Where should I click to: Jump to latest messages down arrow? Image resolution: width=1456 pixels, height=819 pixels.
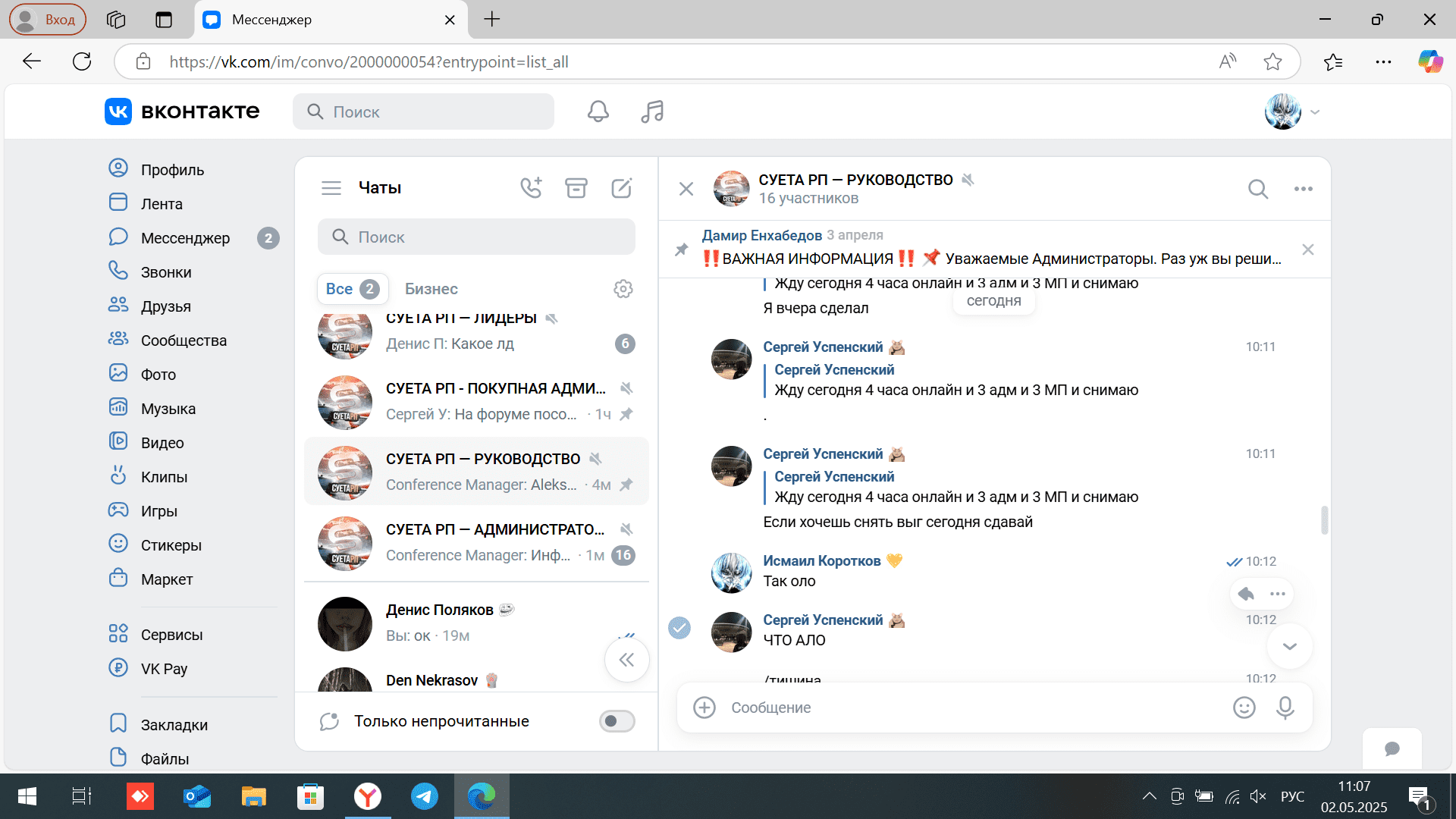coord(1290,646)
